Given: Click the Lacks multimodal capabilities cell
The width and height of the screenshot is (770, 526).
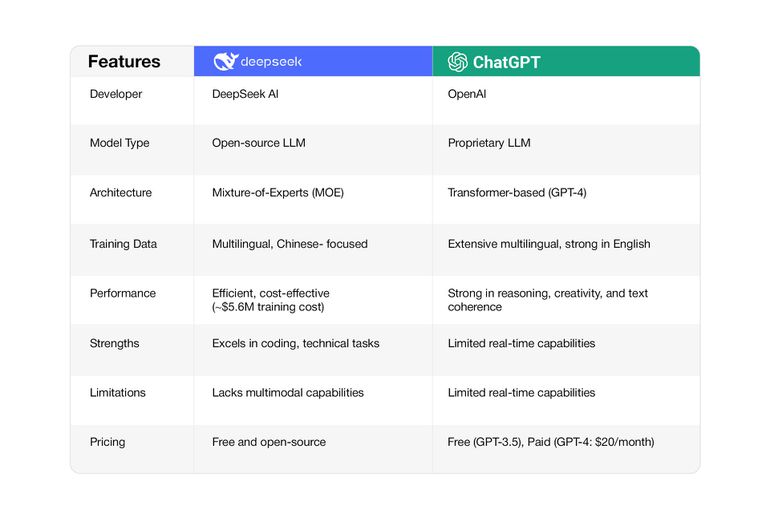Looking at the screenshot, I should [288, 392].
